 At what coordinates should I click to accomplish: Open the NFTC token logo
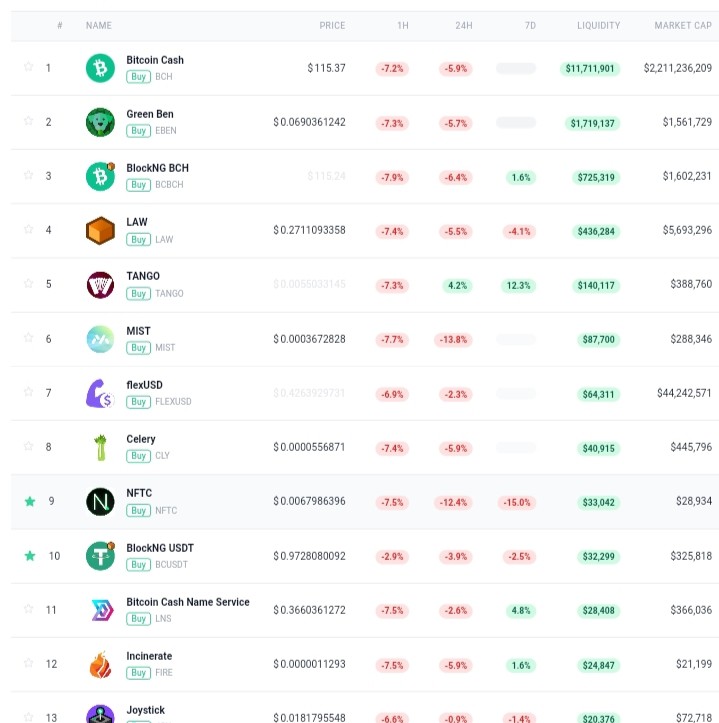click(x=100, y=501)
